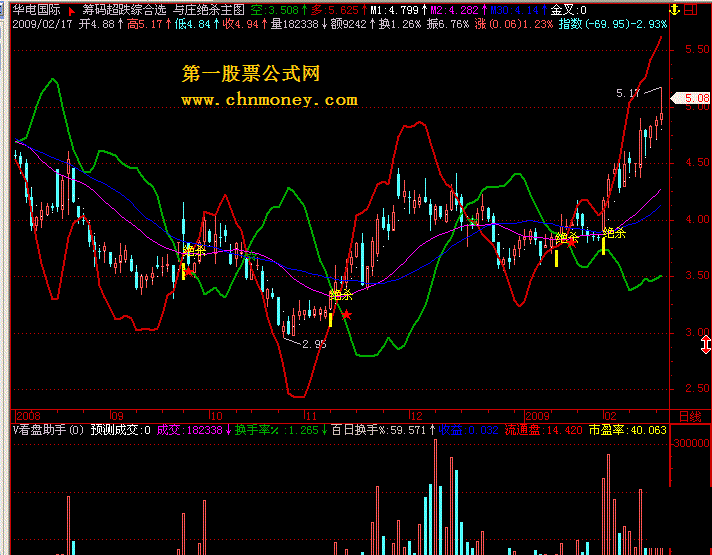Screen dimensions: 712x555
Task: Click the red star near the 2.95 low
Action: [346, 314]
